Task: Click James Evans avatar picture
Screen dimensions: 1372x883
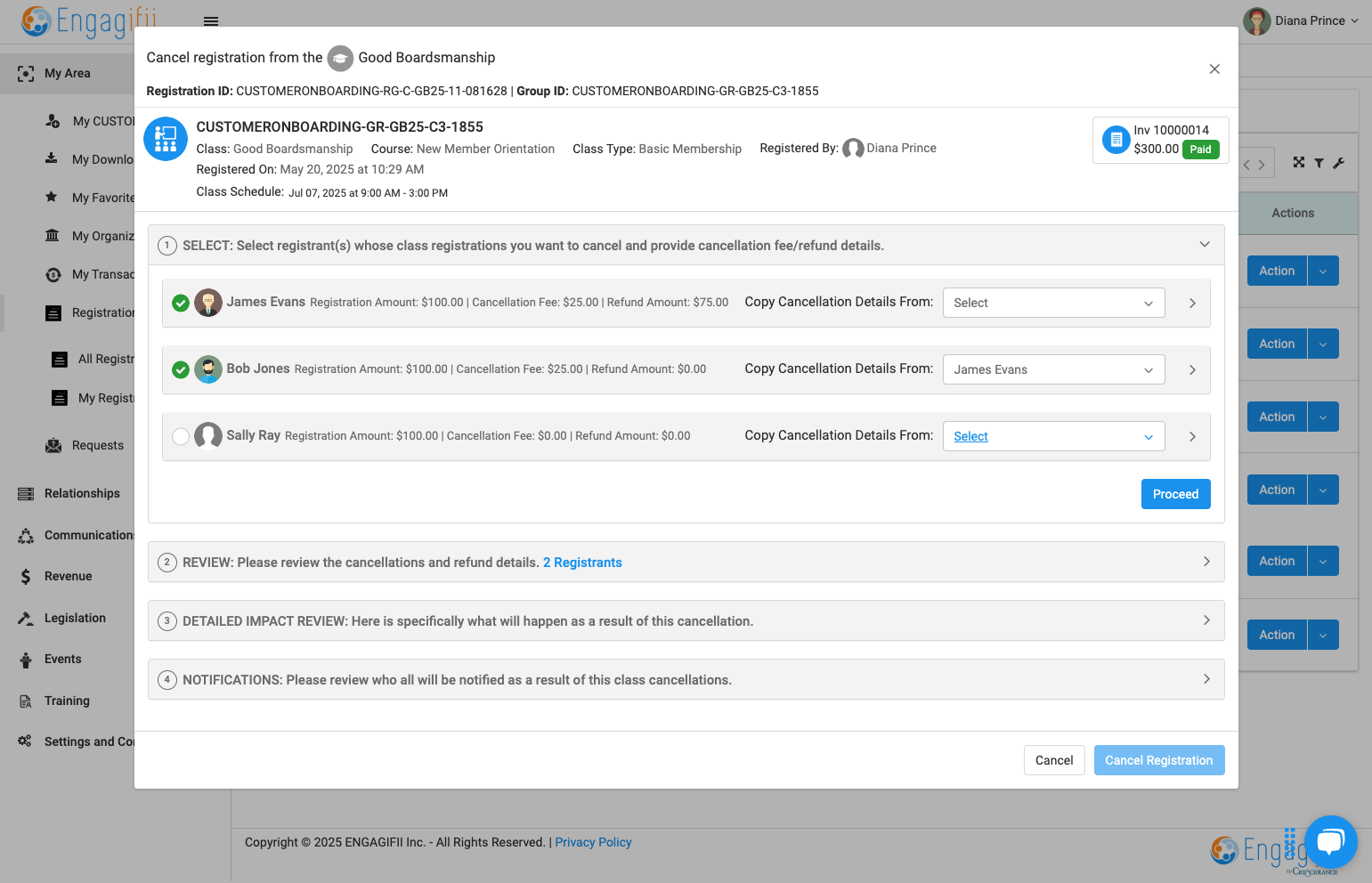Action: coord(208,303)
